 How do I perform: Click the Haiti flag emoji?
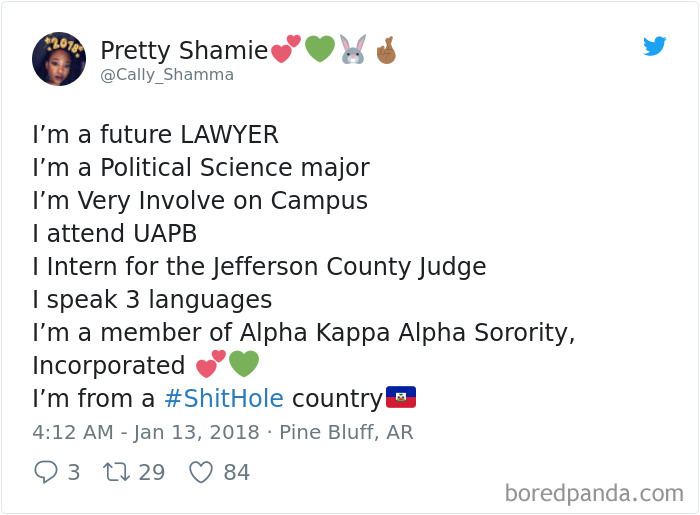click(x=400, y=398)
